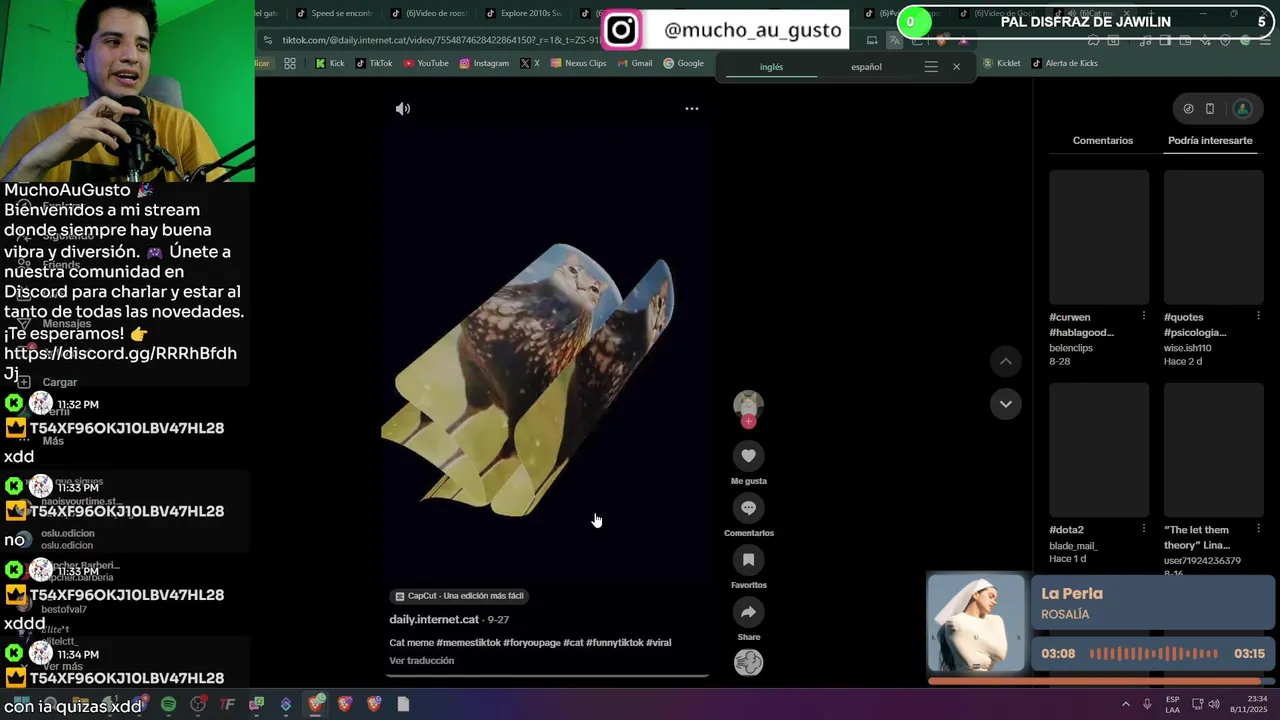Image resolution: width=1280 pixels, height=720 pixels.
Task: Open daily.internet.cat profile link
Action: [434, 620]
